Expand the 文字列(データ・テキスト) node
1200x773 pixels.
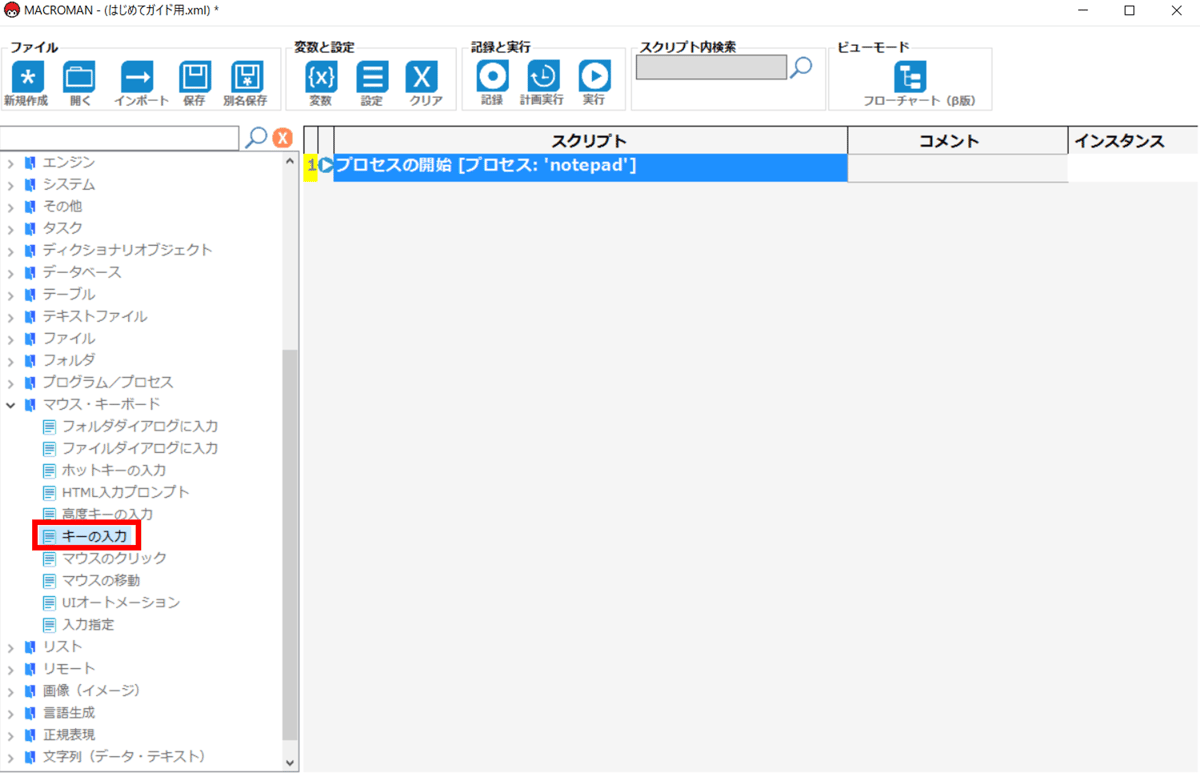tap(11, 757)
